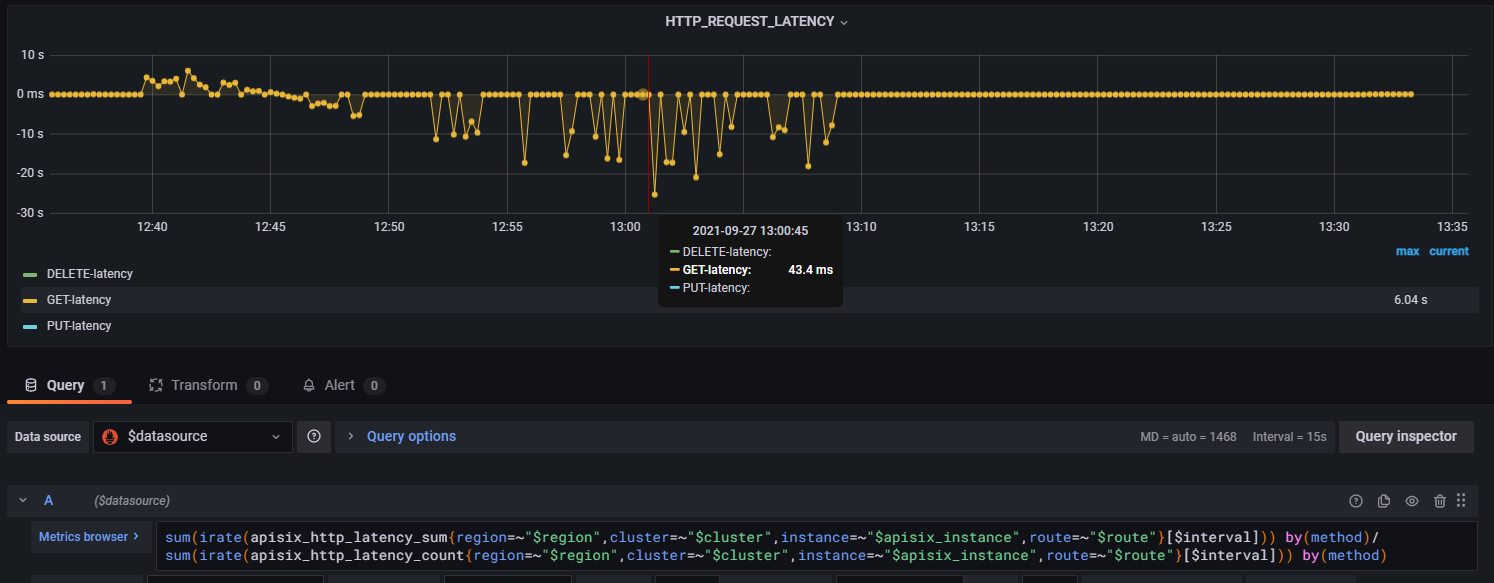Hide query A using the eye icon
Screen dimensions: 1494x583
[1411, 500]
